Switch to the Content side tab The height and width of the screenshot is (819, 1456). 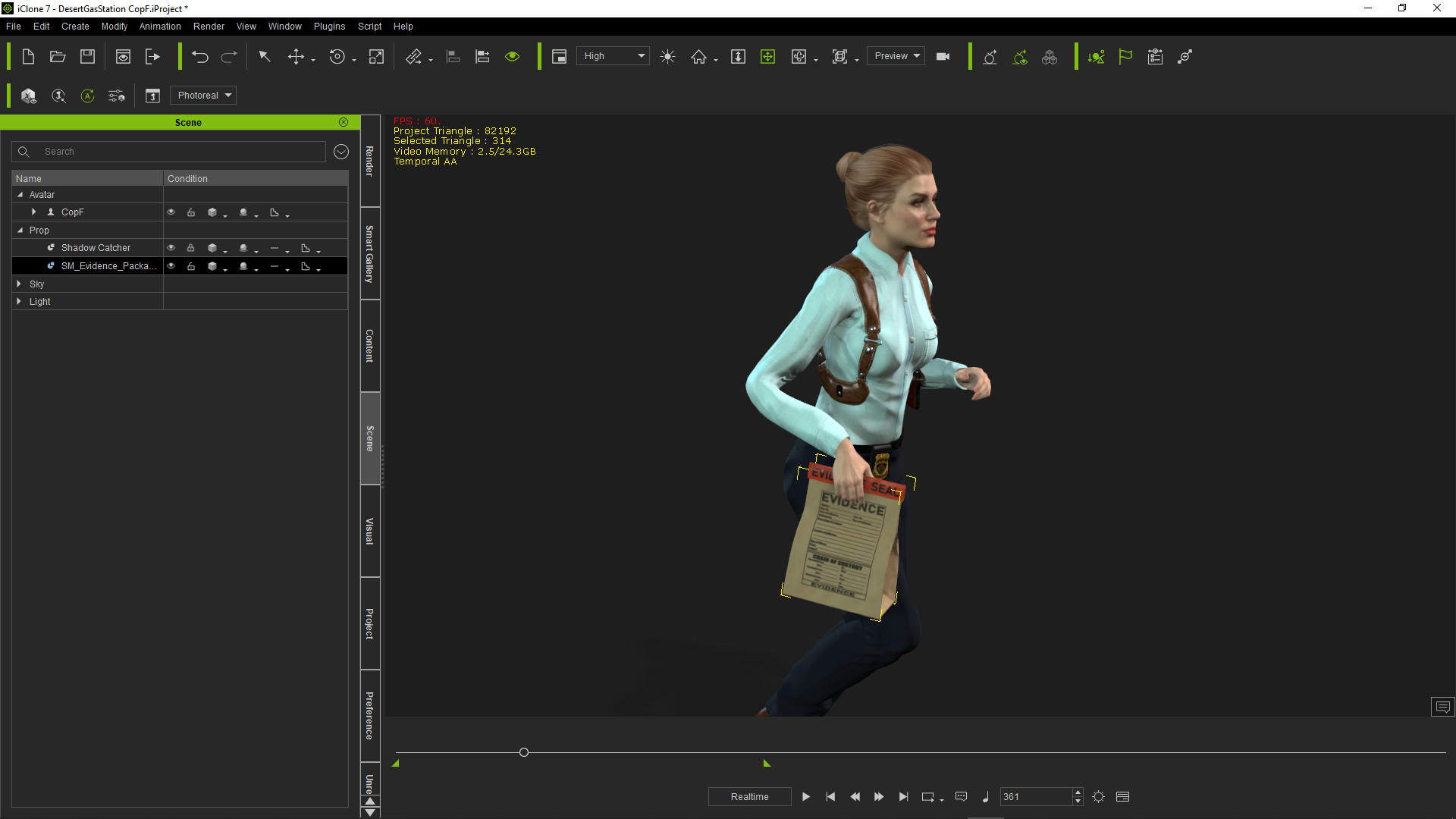[x=370, y=346]
